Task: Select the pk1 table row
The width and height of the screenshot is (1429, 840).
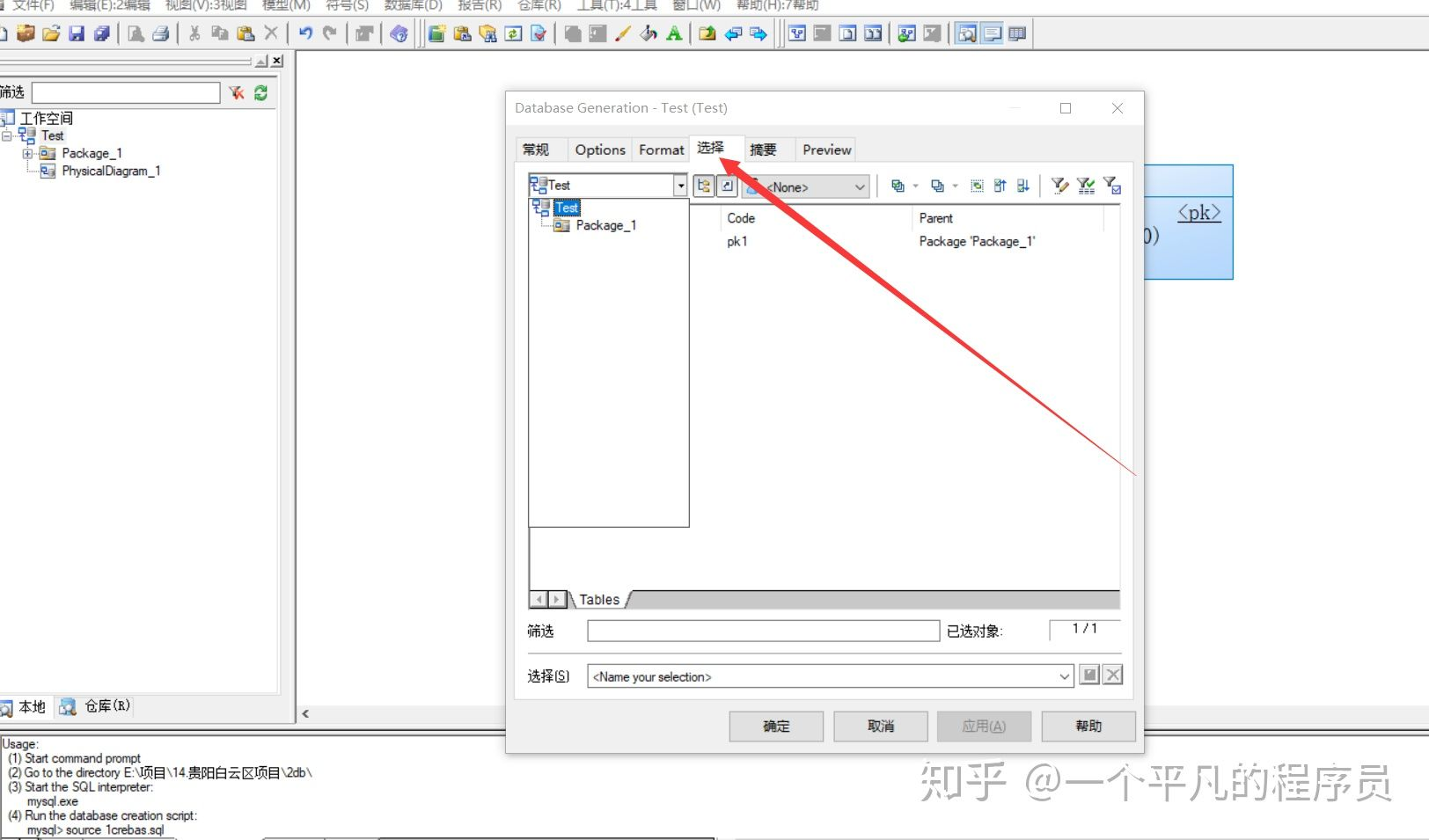Action: (x=906, y=241)
